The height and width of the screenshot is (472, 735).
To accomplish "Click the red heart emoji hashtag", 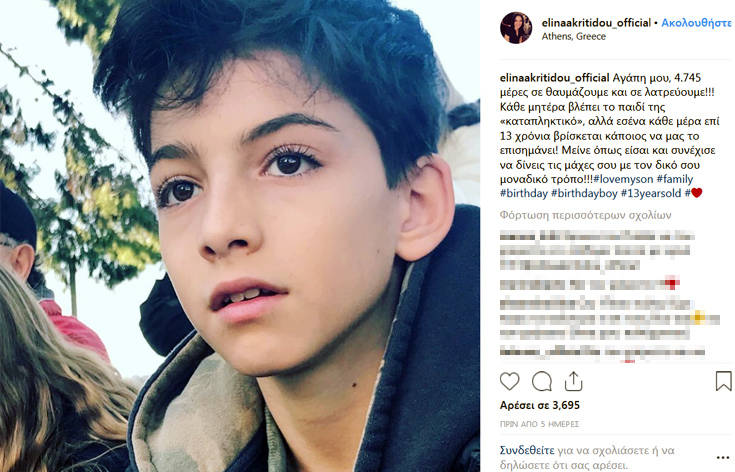I will click(694, 193).
